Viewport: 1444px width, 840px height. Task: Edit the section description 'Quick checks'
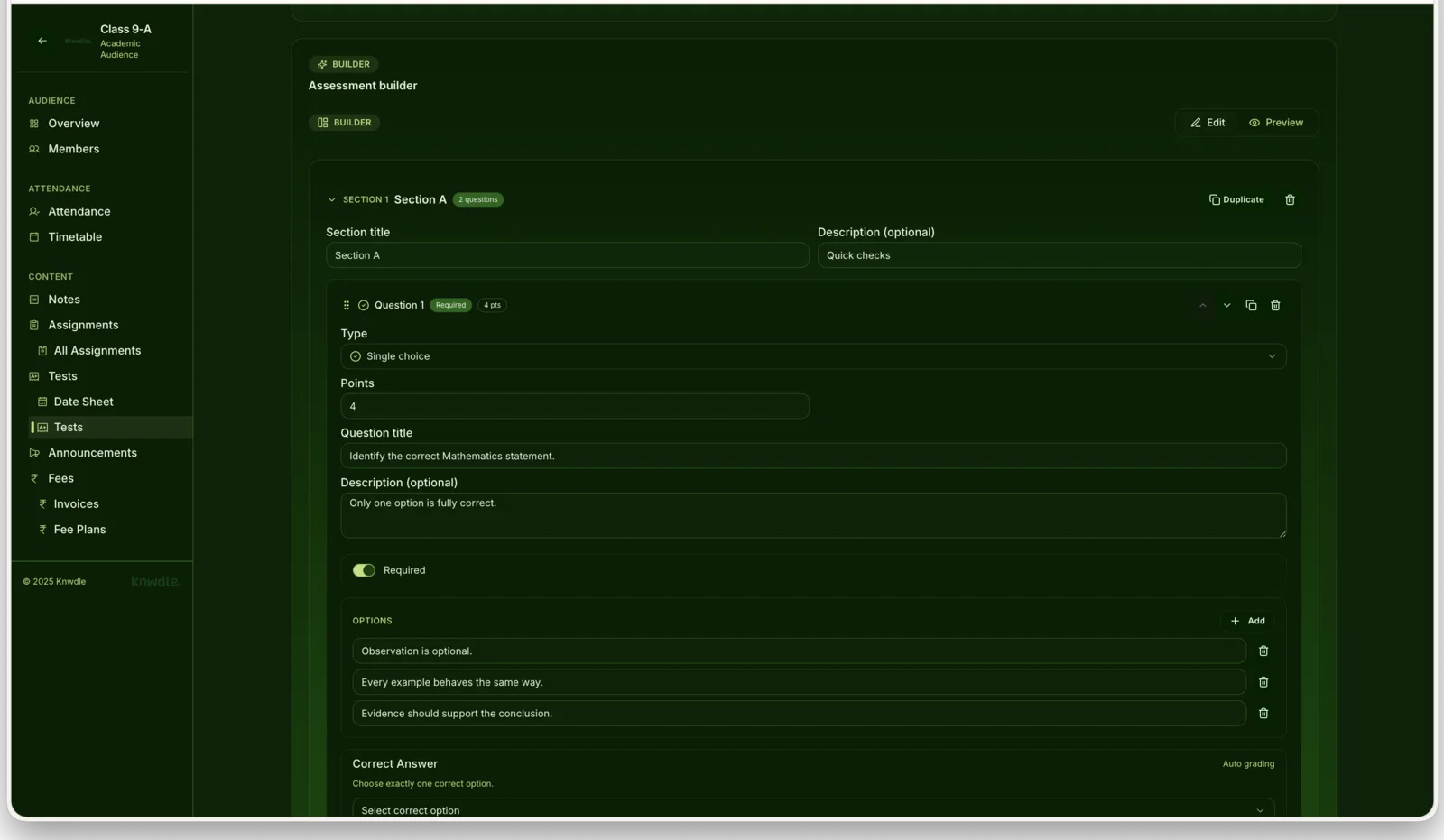1059,255
